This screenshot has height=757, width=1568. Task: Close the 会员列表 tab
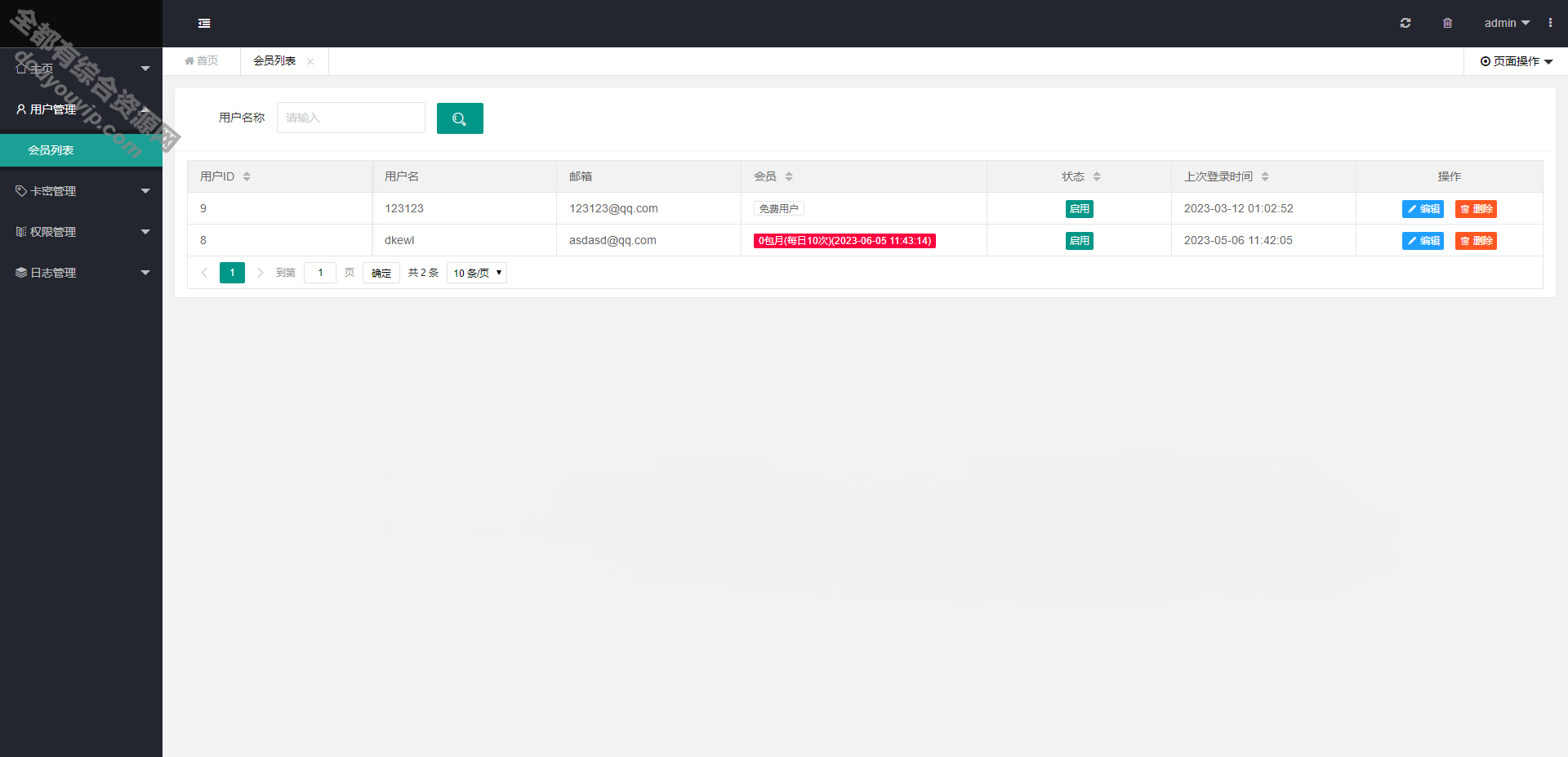(x=310, y=61)
